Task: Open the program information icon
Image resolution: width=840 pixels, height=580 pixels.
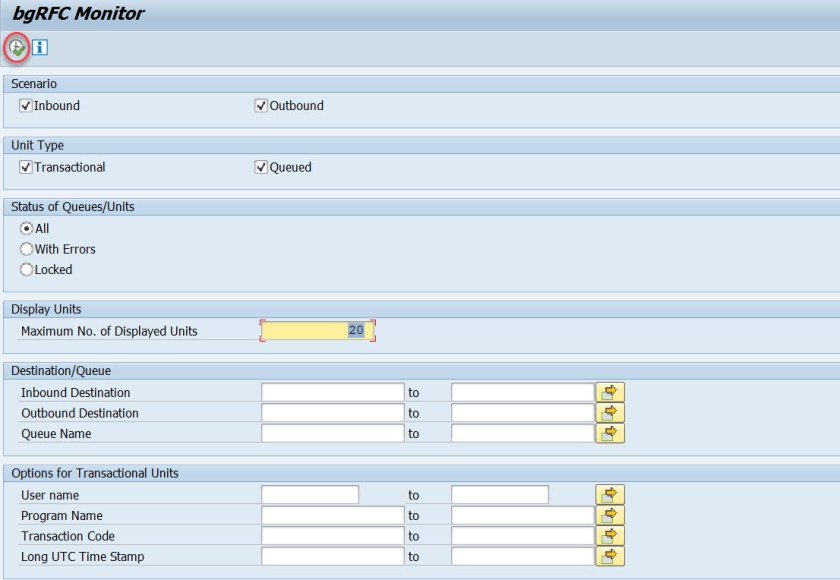Action: pyautogui.click(x=40, y=47)
